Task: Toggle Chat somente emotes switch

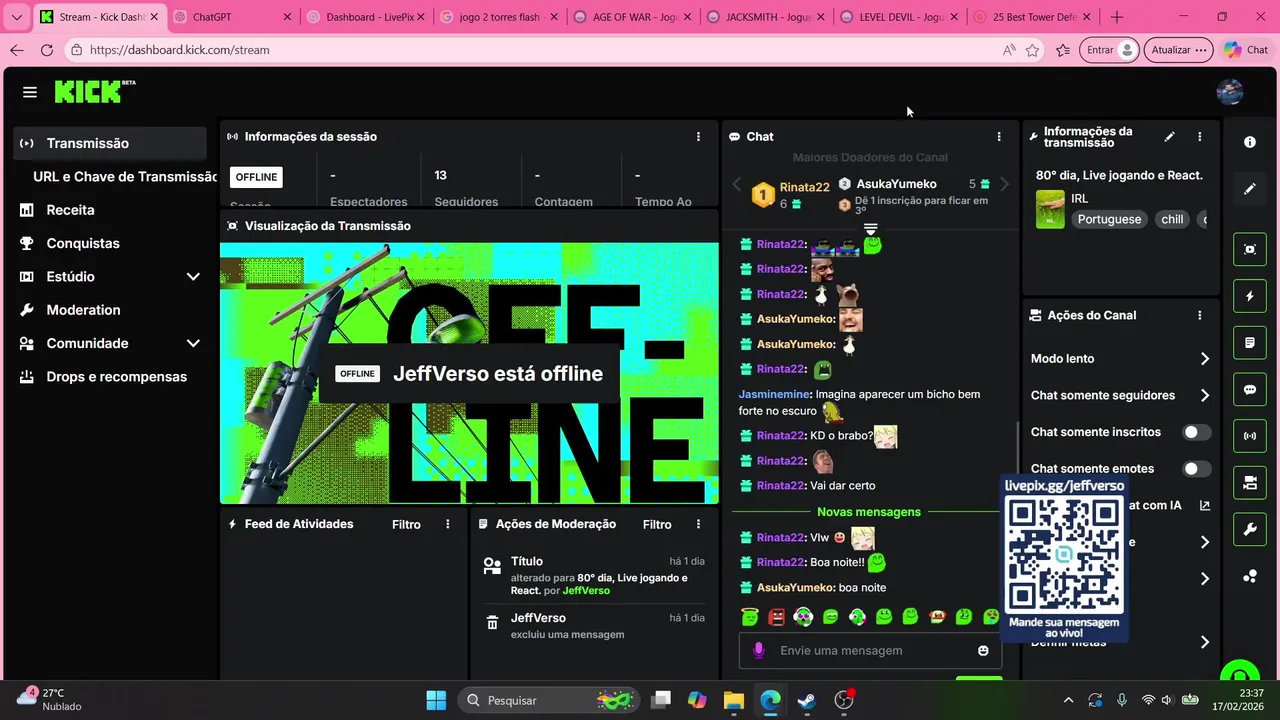Action: (x=1196, y=469)
